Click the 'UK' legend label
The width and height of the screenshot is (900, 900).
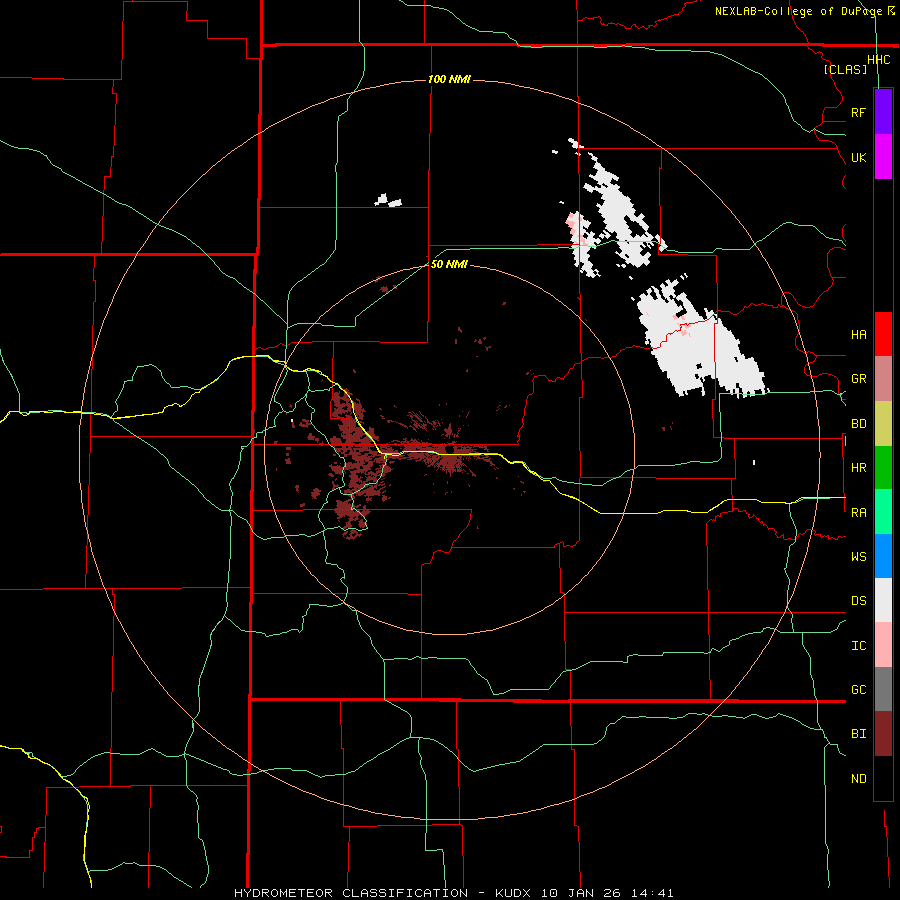858,157
